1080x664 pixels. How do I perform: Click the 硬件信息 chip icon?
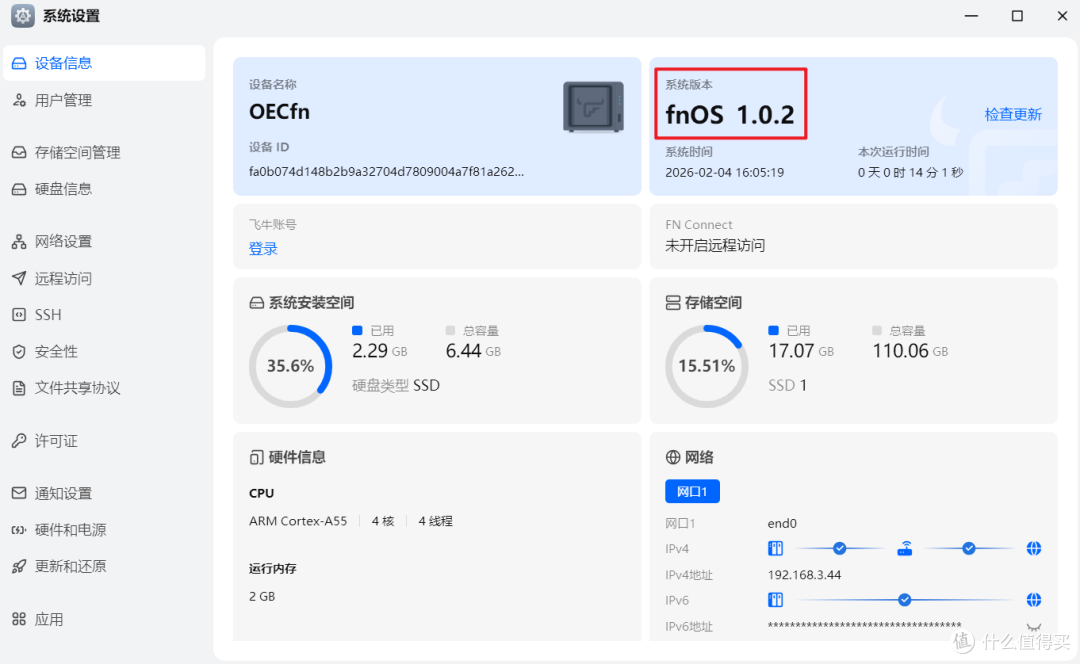coord(256,457)
